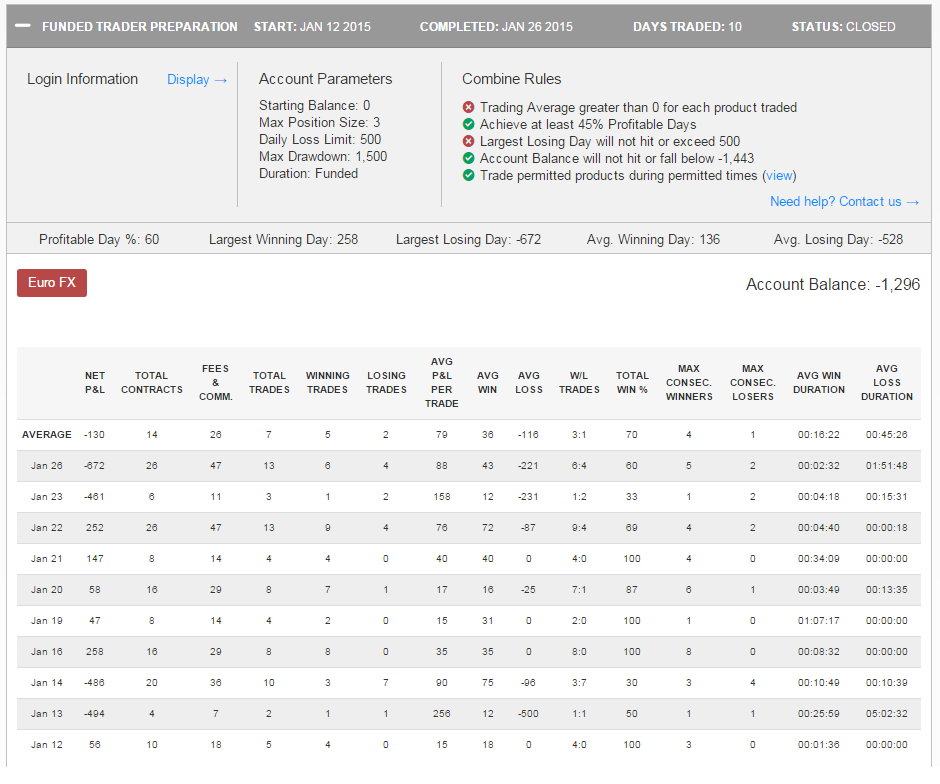
Task: Click the Largest Losing Day: -672 stat
Action: (x=468, y=240)
